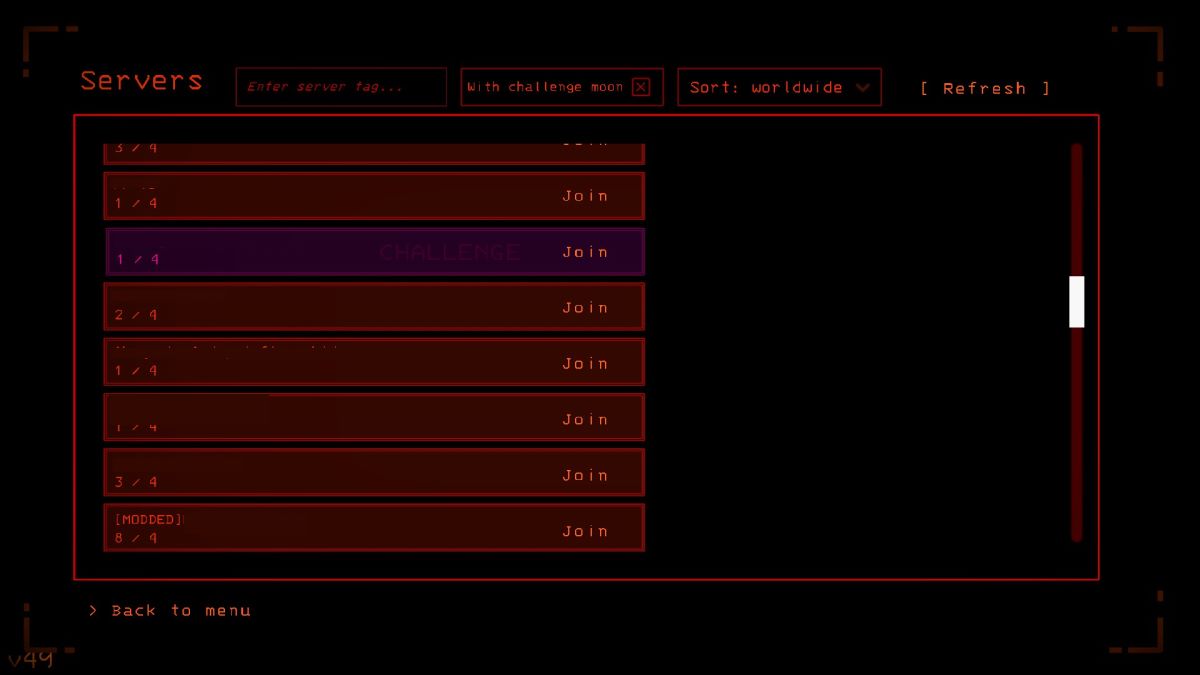The height and width of the screenshot is (675, 1200).
Task: Join the server directly below the 2/4 server
Action: (585, 364)
